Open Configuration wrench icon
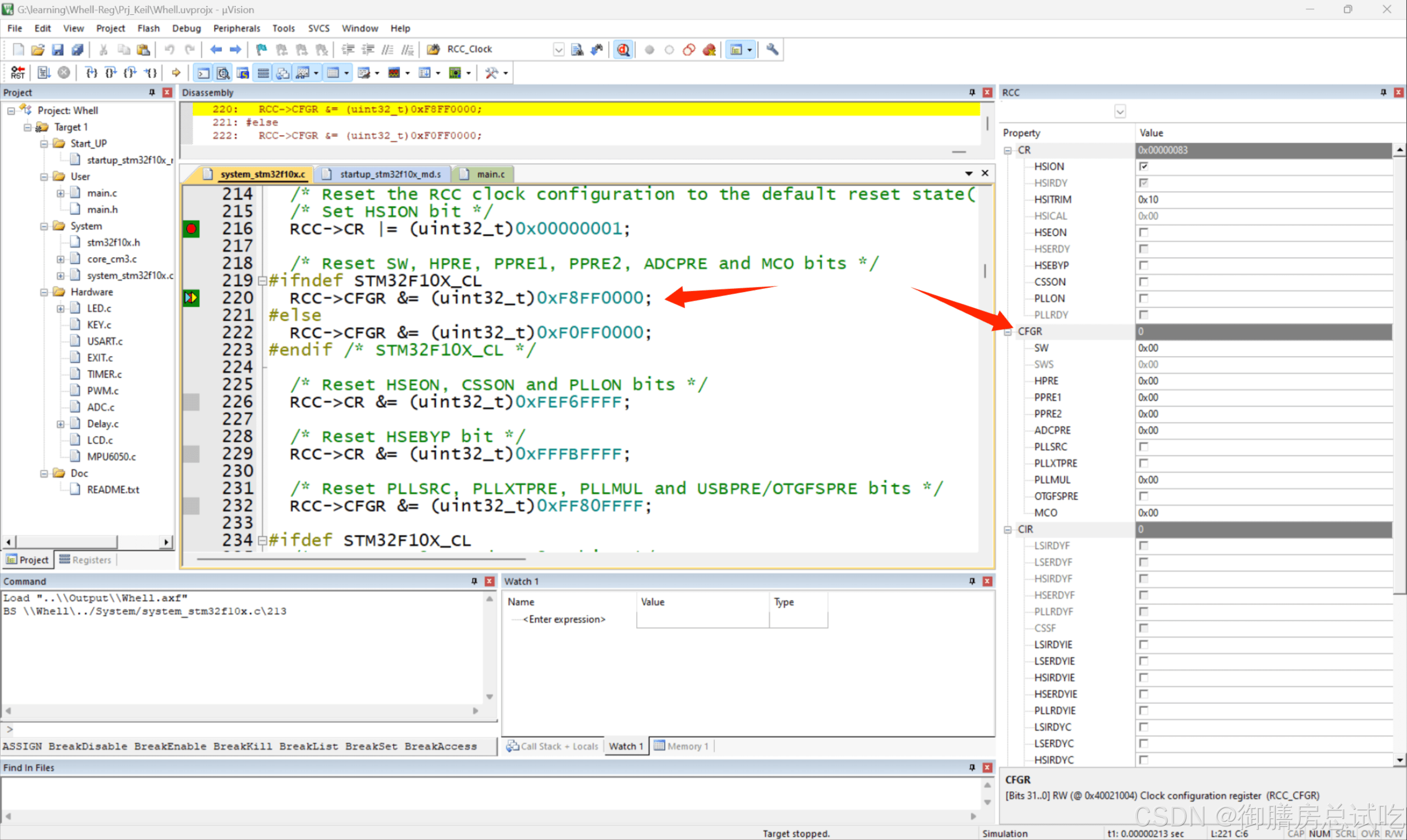The image size is (1407, 840). pyautogui.click(x=772, y=50)
